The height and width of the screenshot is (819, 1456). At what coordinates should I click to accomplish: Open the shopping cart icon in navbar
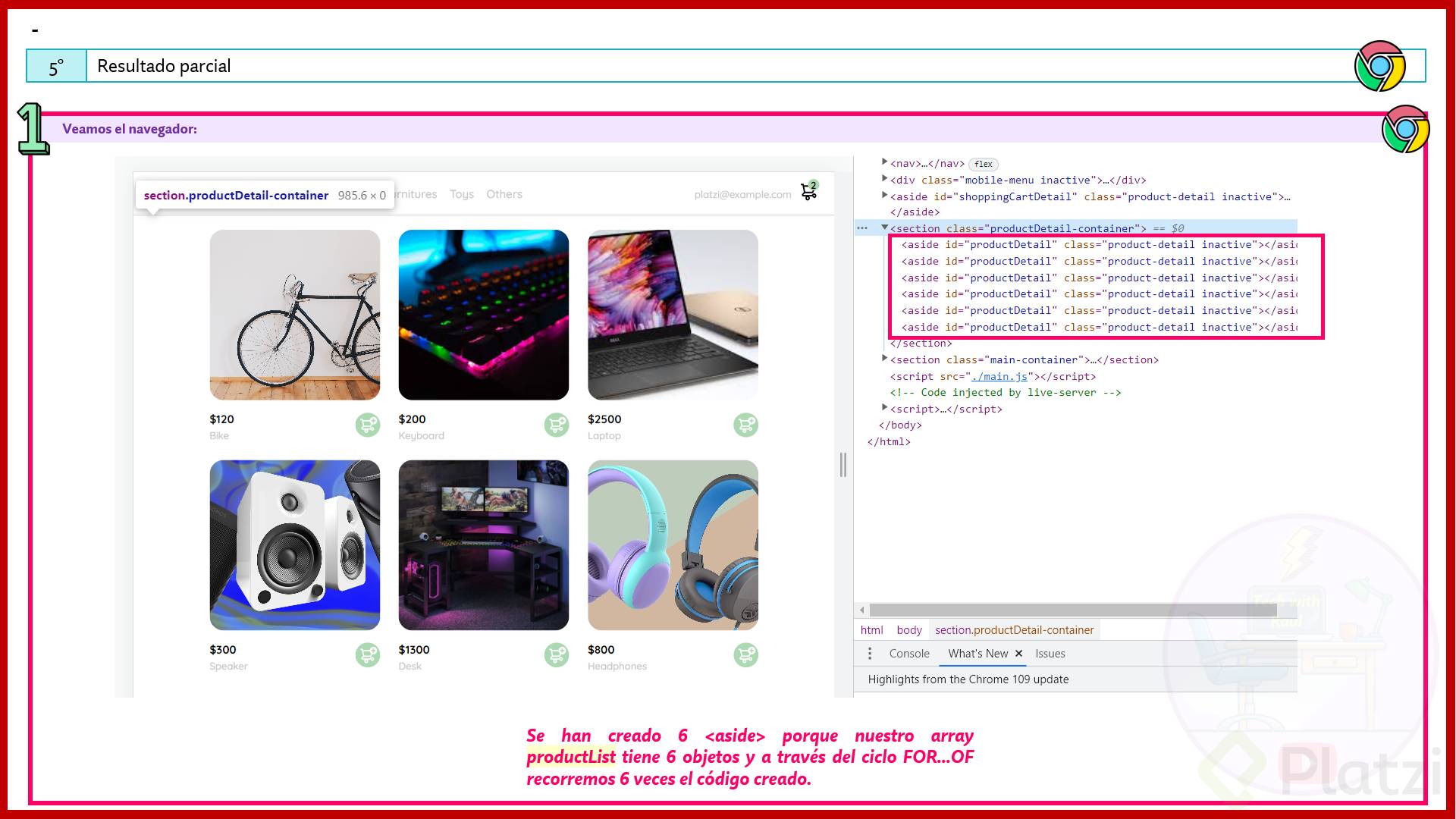[809, 191]
